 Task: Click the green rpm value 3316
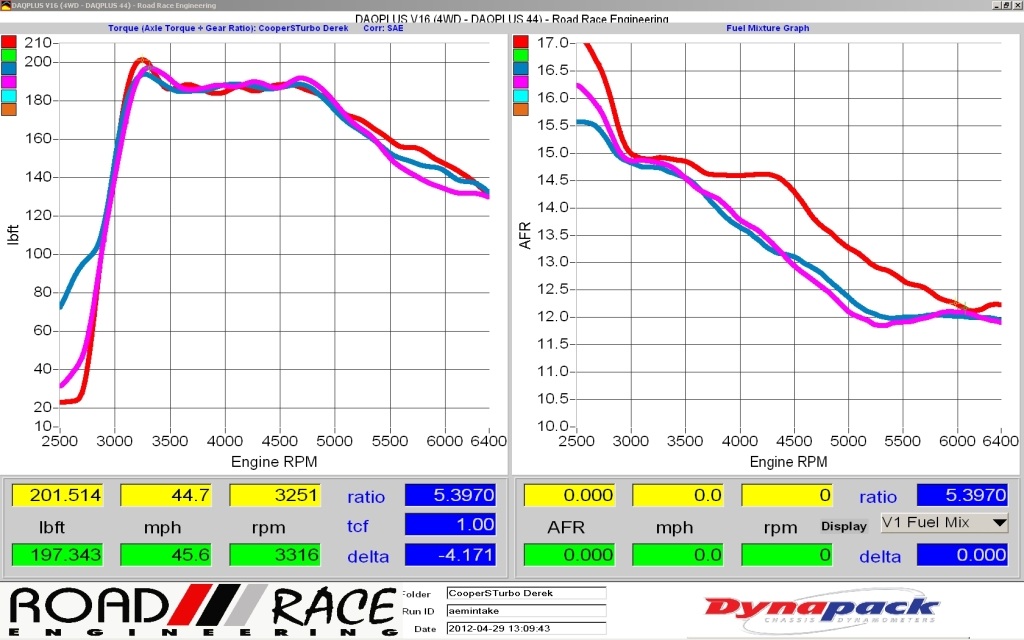point(274,555)
